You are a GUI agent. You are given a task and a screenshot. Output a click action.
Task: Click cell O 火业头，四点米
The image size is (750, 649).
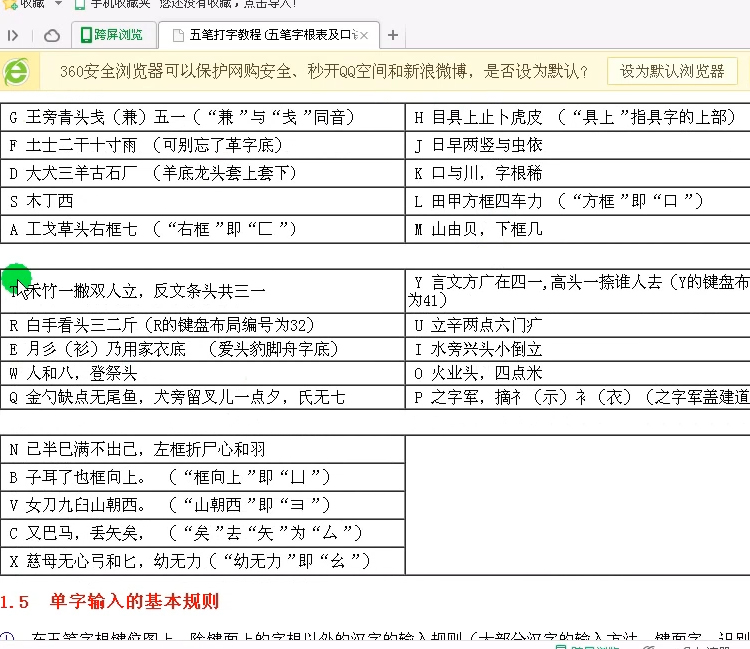578,373
